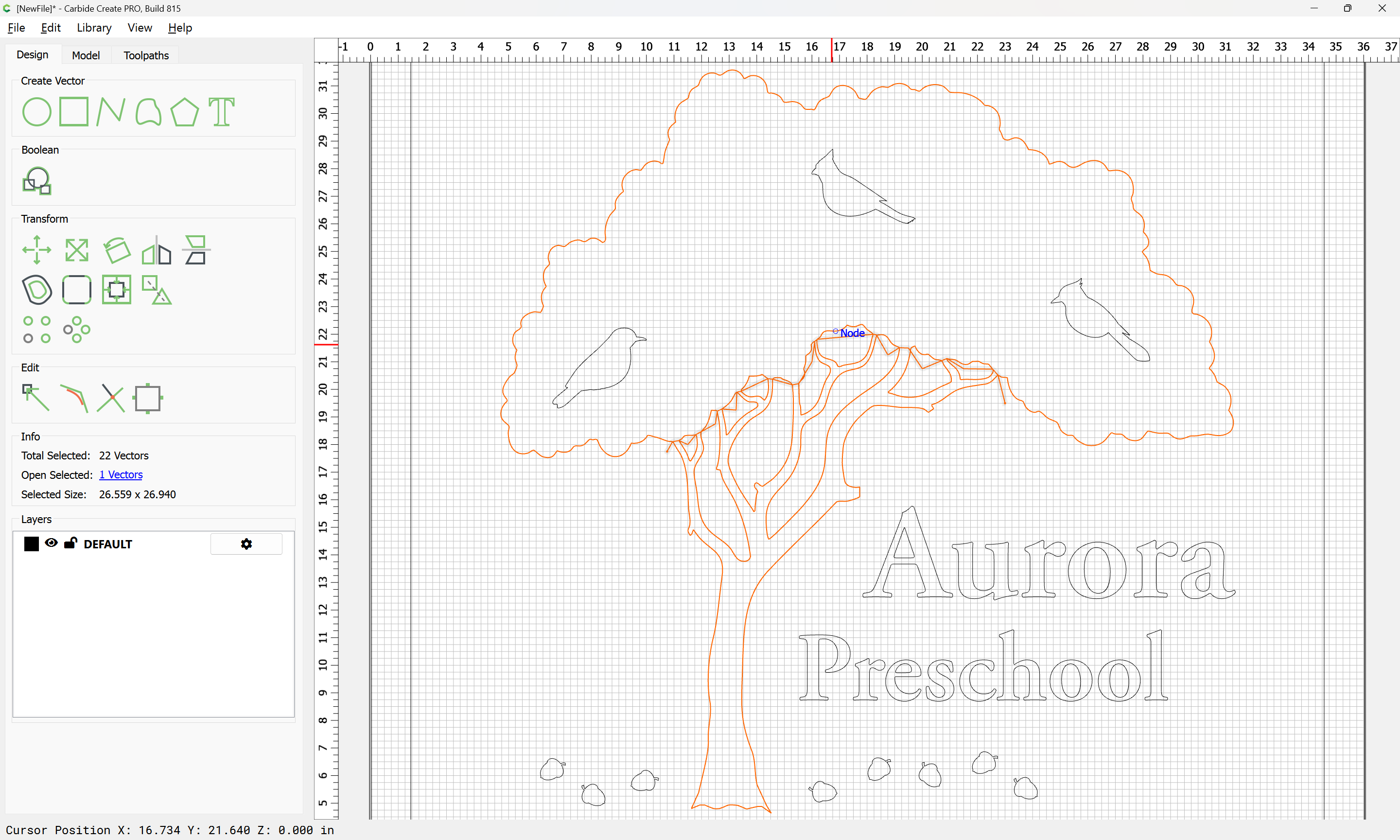Activate the Trim Vectors tool
1400x840 pixels.
110,398
